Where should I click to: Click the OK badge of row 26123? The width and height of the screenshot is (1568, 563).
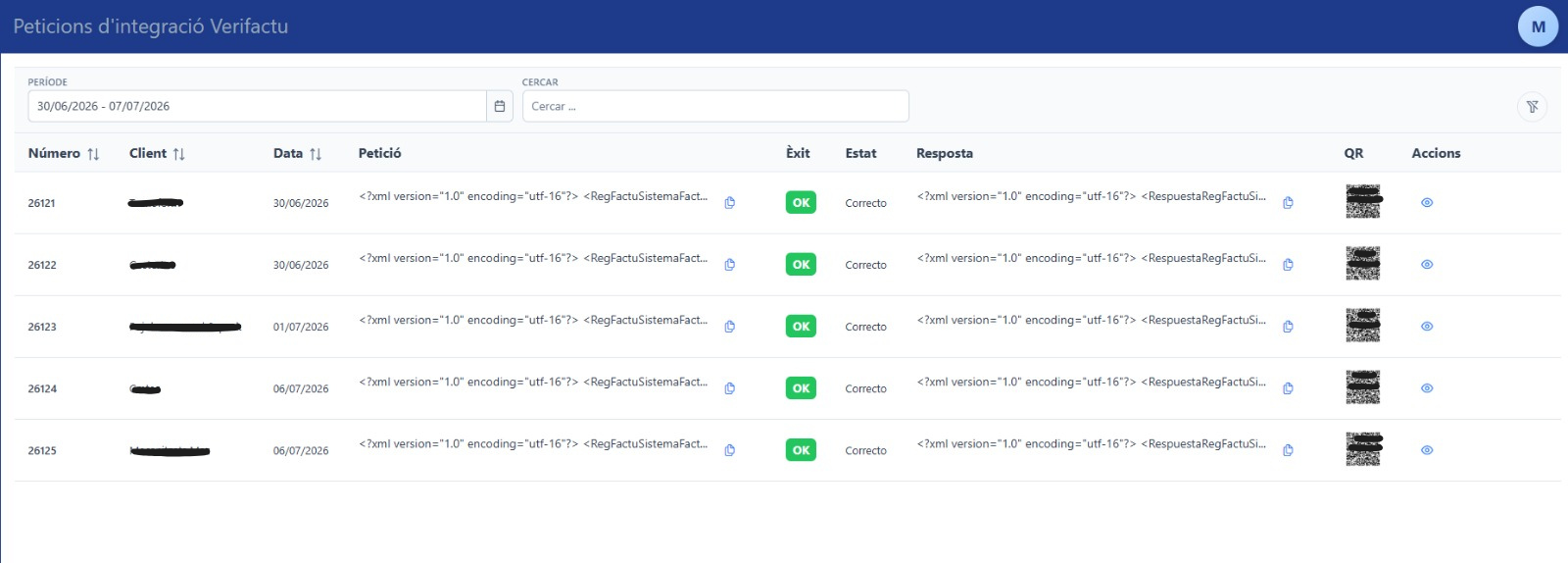point(801,327)
